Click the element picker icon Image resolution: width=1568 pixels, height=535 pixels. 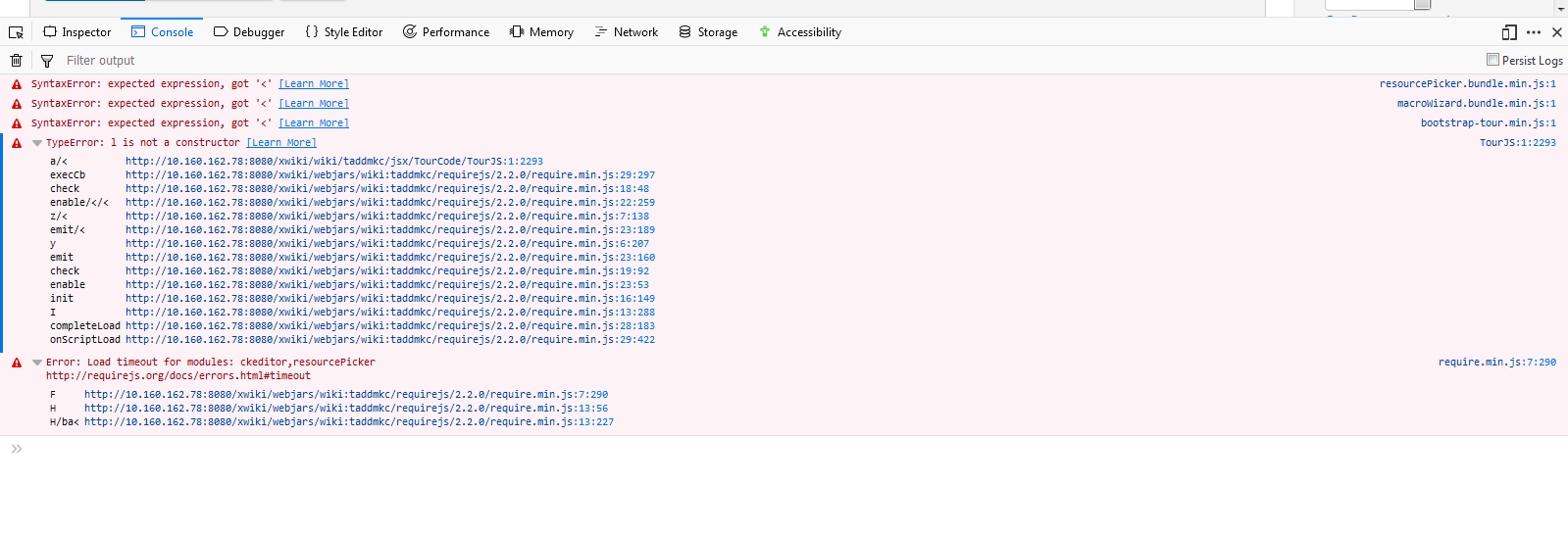[x=16, y=32]
